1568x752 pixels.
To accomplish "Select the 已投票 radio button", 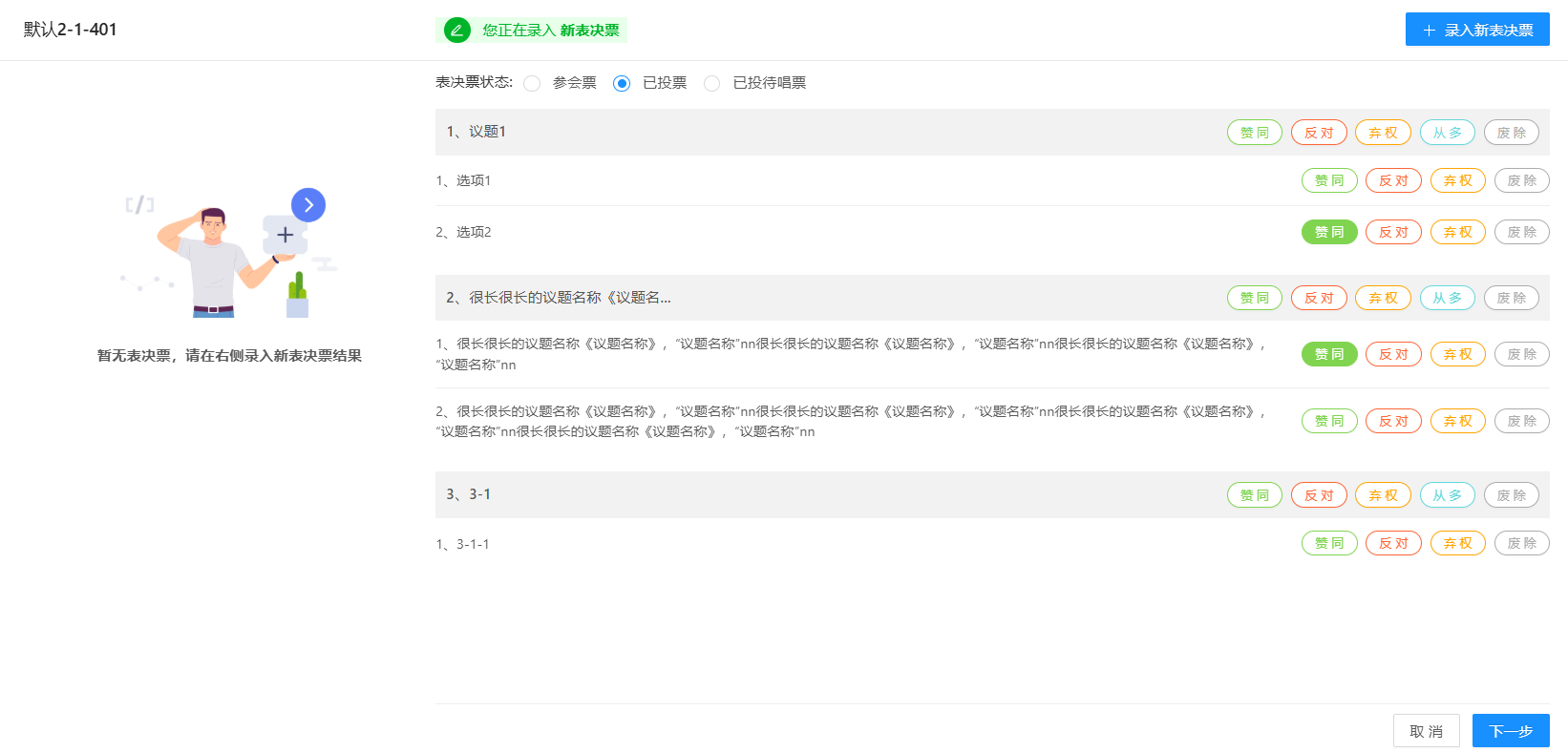I will point(622,84).
